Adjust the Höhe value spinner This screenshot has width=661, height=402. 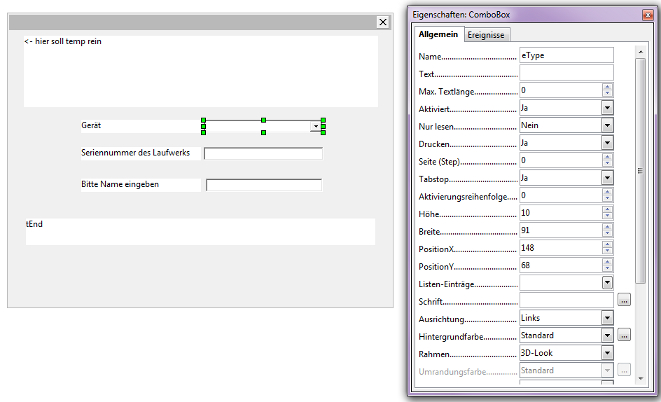pyautogui.click(x=607, y=213)
